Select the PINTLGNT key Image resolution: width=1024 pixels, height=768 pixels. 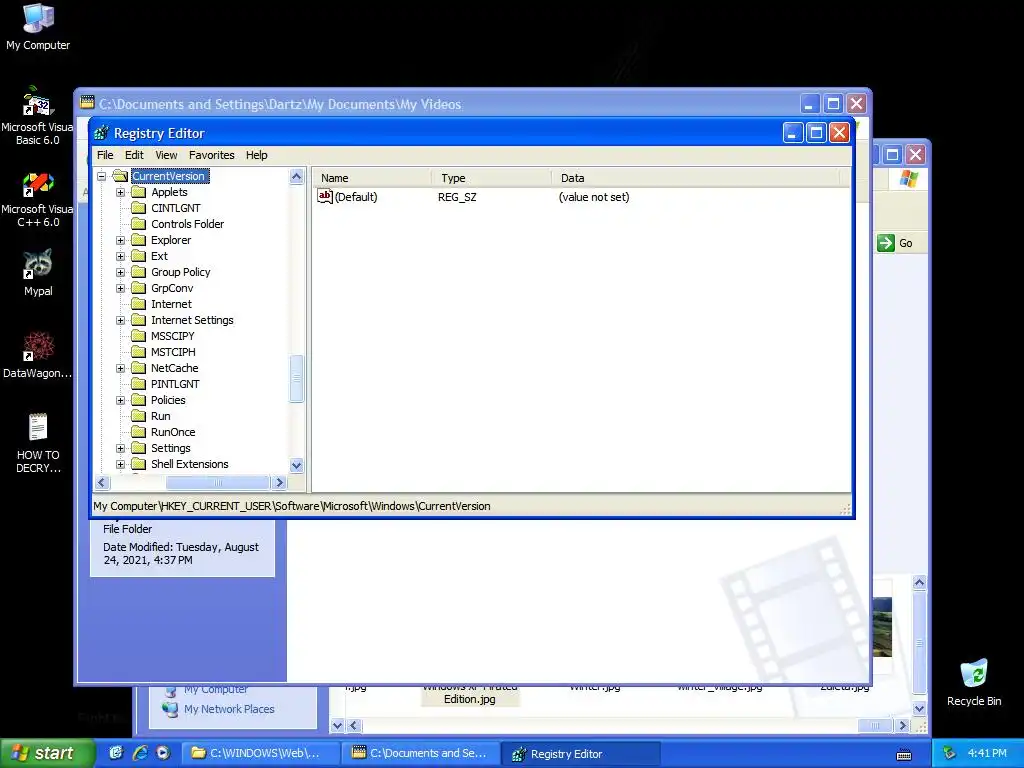tap(175, 384)
